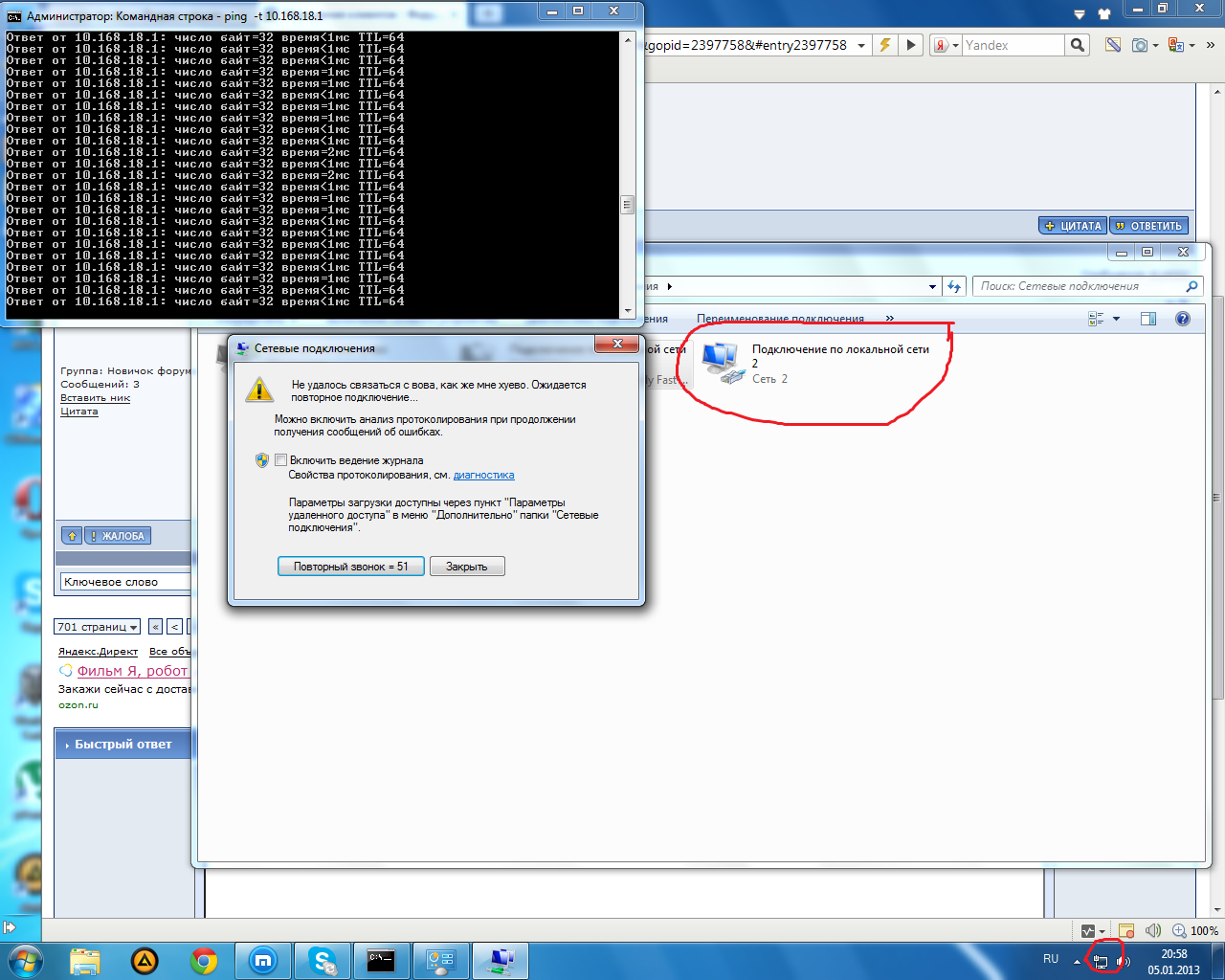This screenshot has height=980, width=1225.
Task: Click the browser zoom 100% control
Action: (x=1194, y=930)
